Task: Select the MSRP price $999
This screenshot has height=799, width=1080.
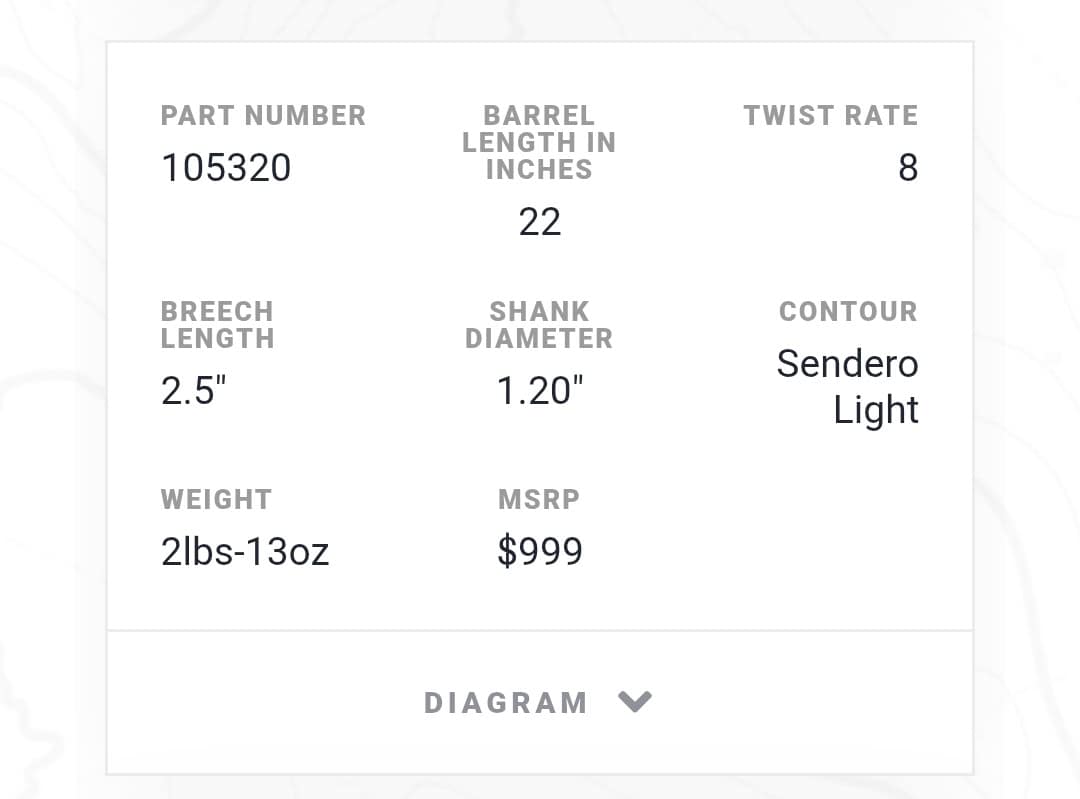Action: pos(539,551)
